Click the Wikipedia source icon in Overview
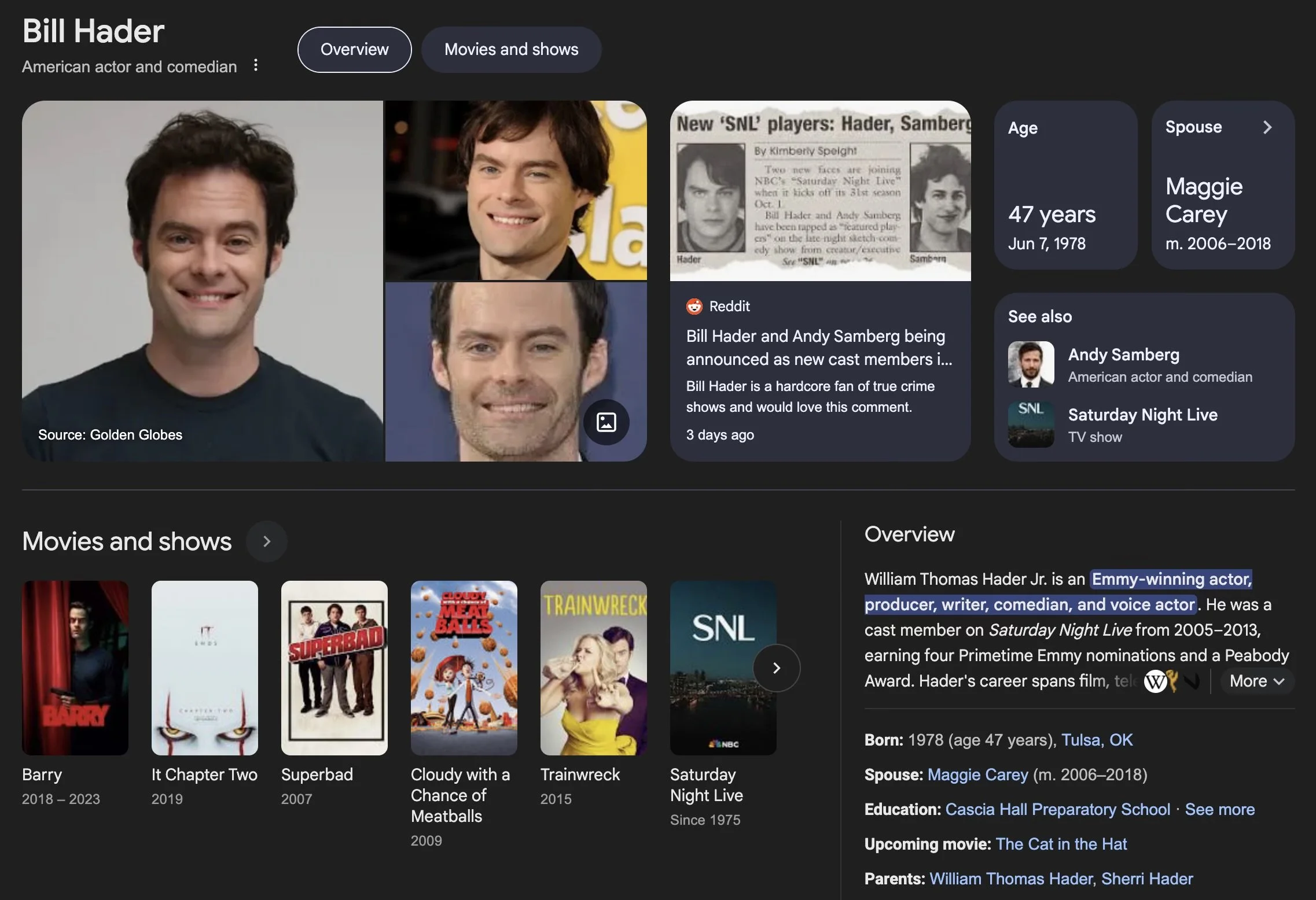The image size is (1316, 900). pos(1155,681)
